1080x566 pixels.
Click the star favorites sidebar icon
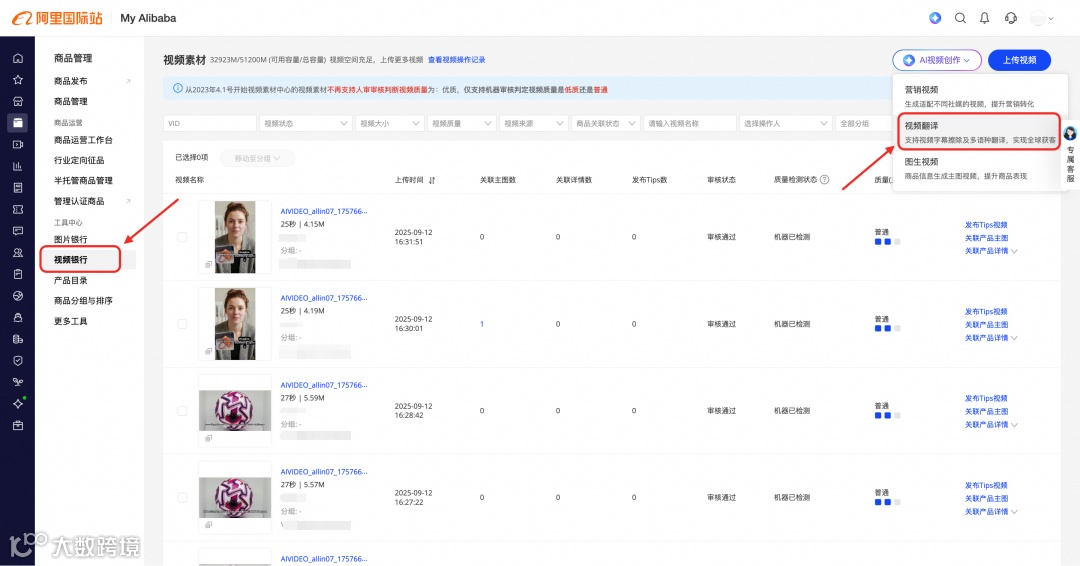tap(18, 80)
